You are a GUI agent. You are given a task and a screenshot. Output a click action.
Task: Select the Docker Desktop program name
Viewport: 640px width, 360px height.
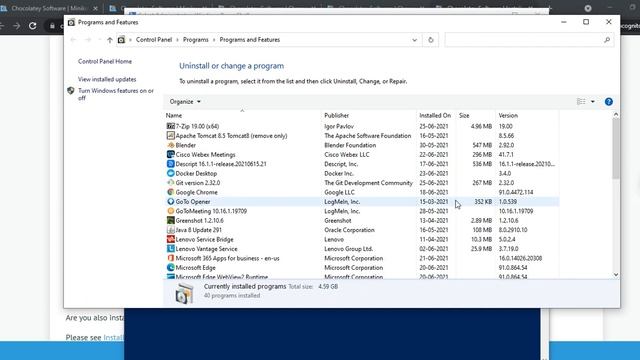point(196,173)
